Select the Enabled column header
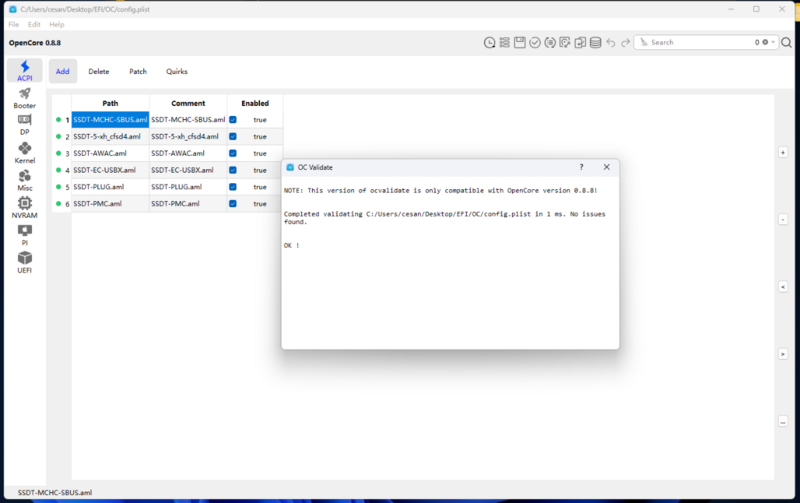This screenshot has height=503, width=800. (x=255, y=103)
